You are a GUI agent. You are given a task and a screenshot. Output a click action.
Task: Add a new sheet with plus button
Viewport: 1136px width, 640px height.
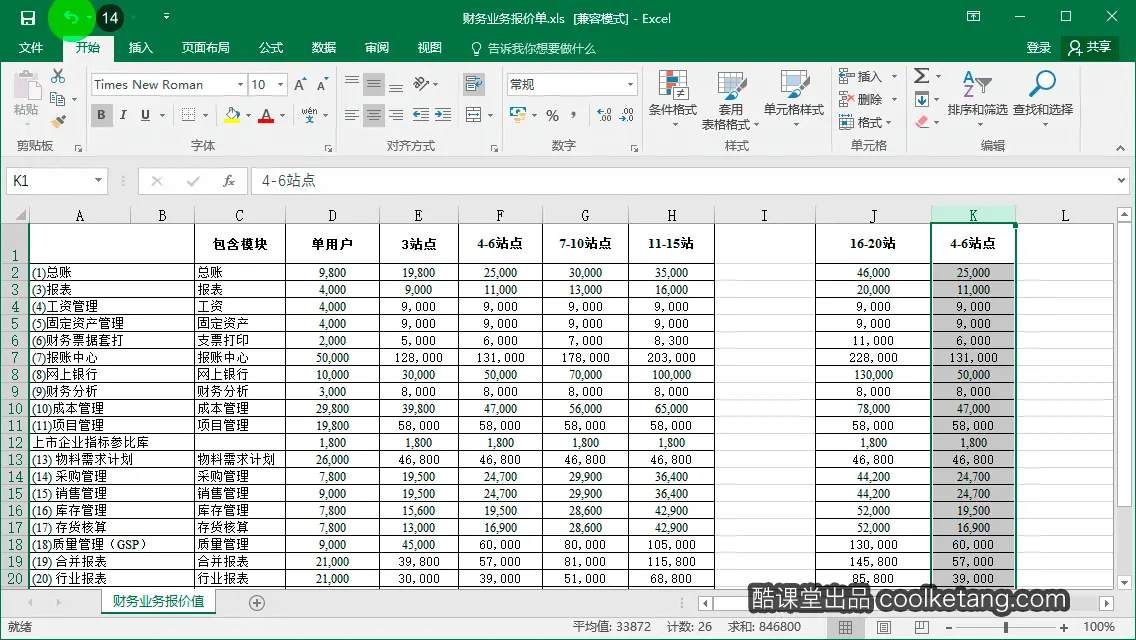click(257, 603)
